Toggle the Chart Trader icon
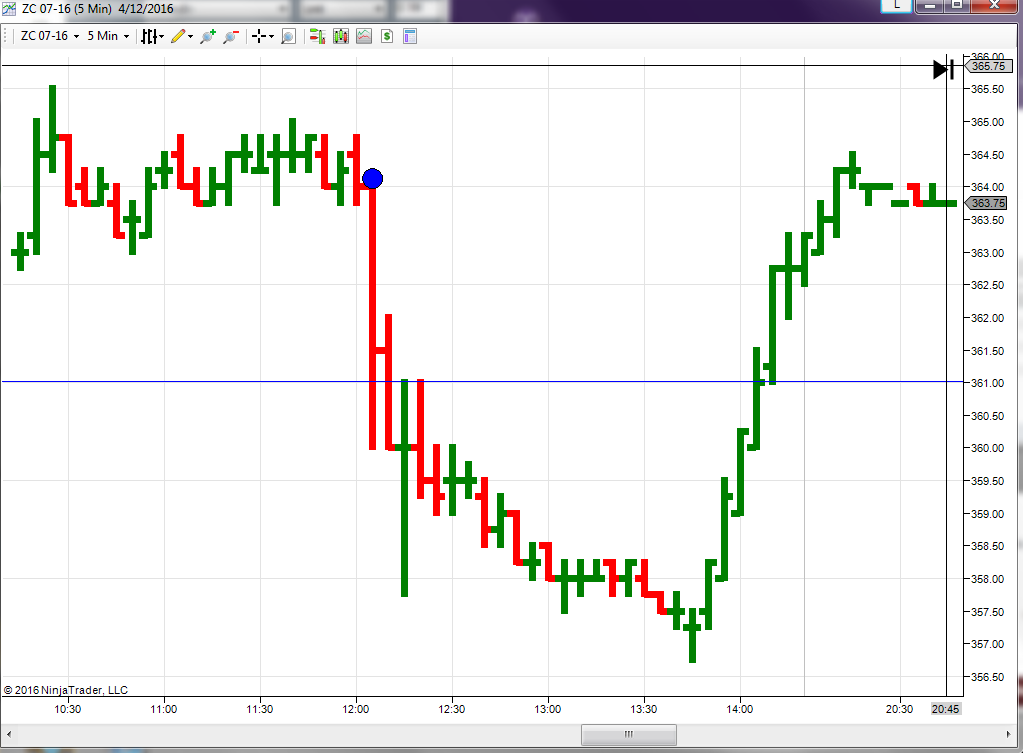1023x753 pixels. 317,37
